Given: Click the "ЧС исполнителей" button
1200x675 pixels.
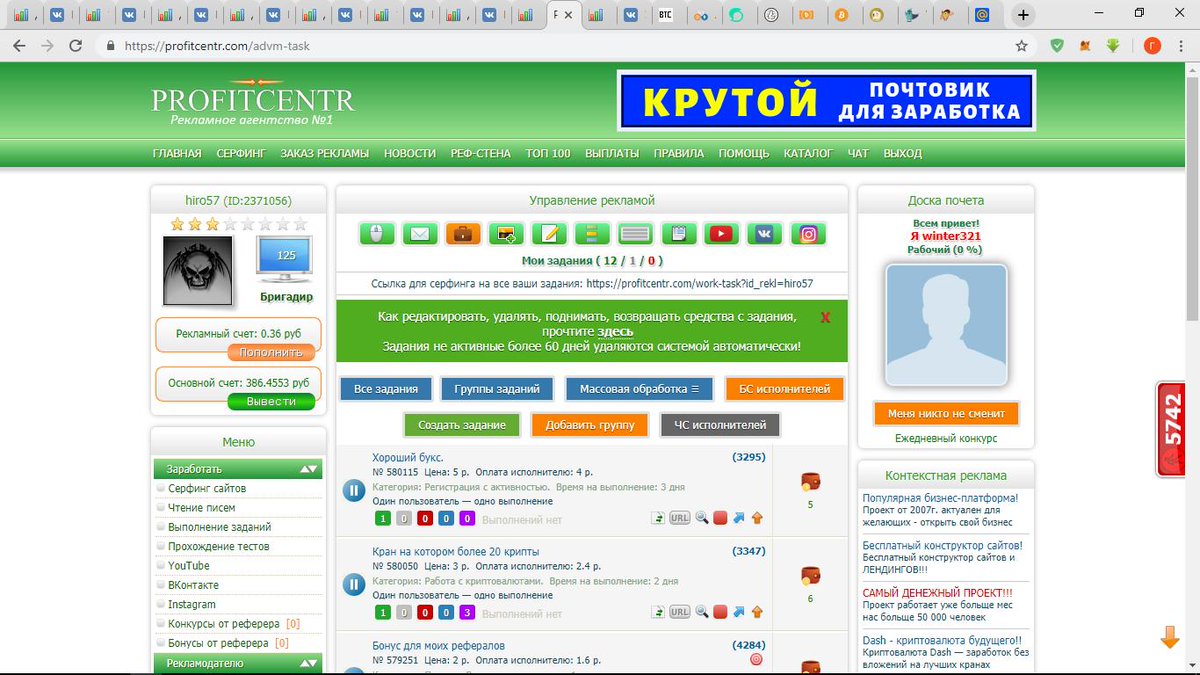Looking at the screenshot, I should (x=720, y=424).
